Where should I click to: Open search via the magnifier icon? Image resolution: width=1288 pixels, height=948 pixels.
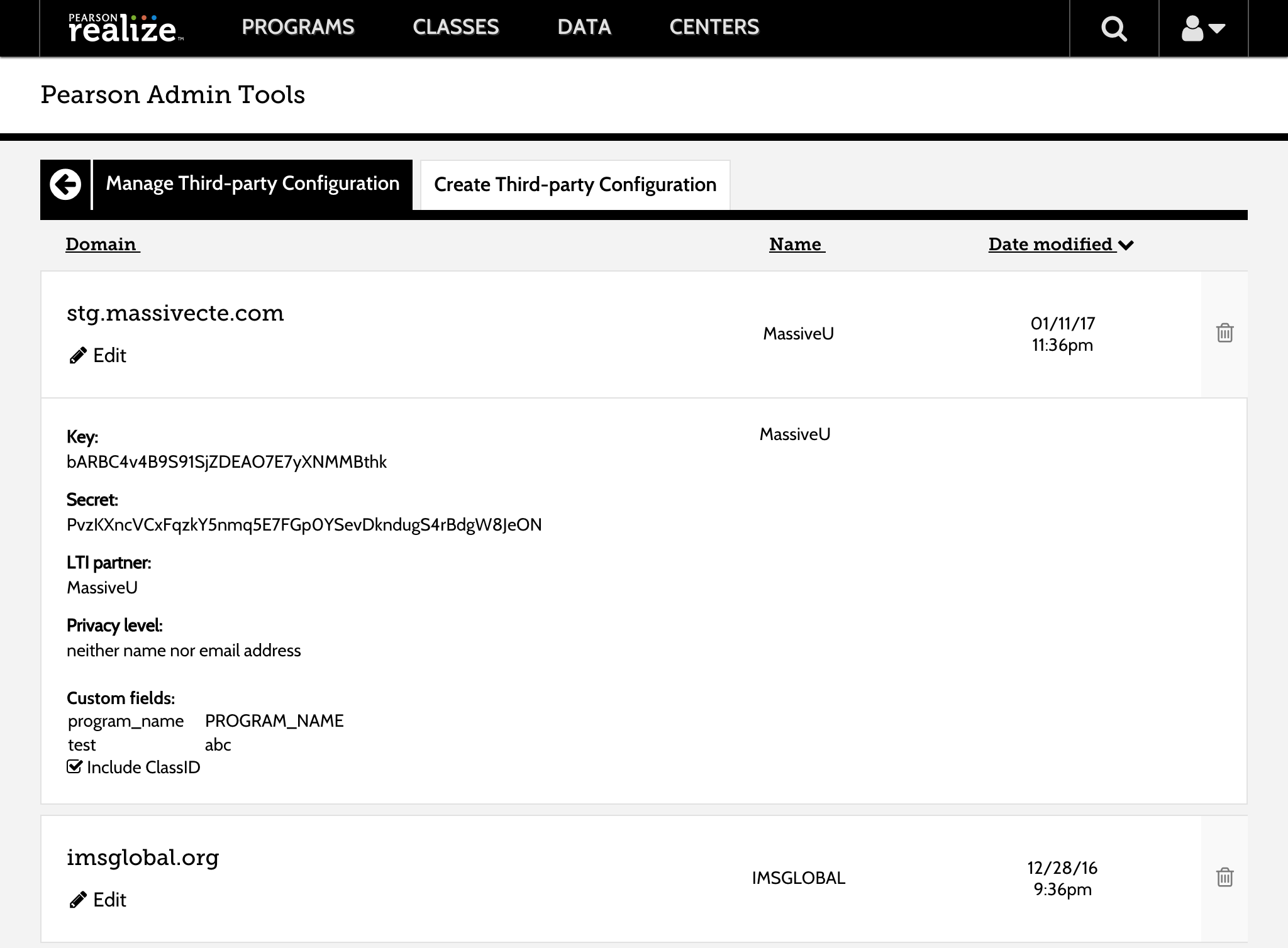click(x=1114, y=28)
